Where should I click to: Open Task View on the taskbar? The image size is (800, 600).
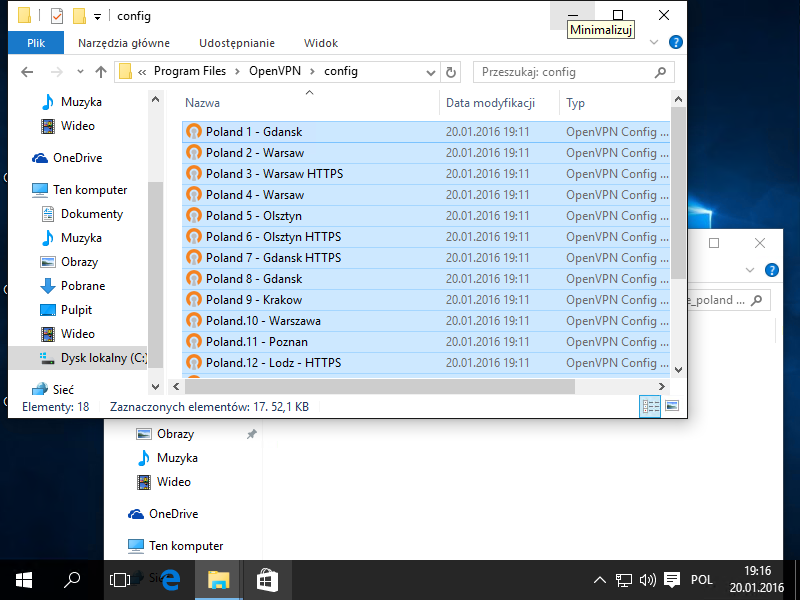click(x=120, y=580)
